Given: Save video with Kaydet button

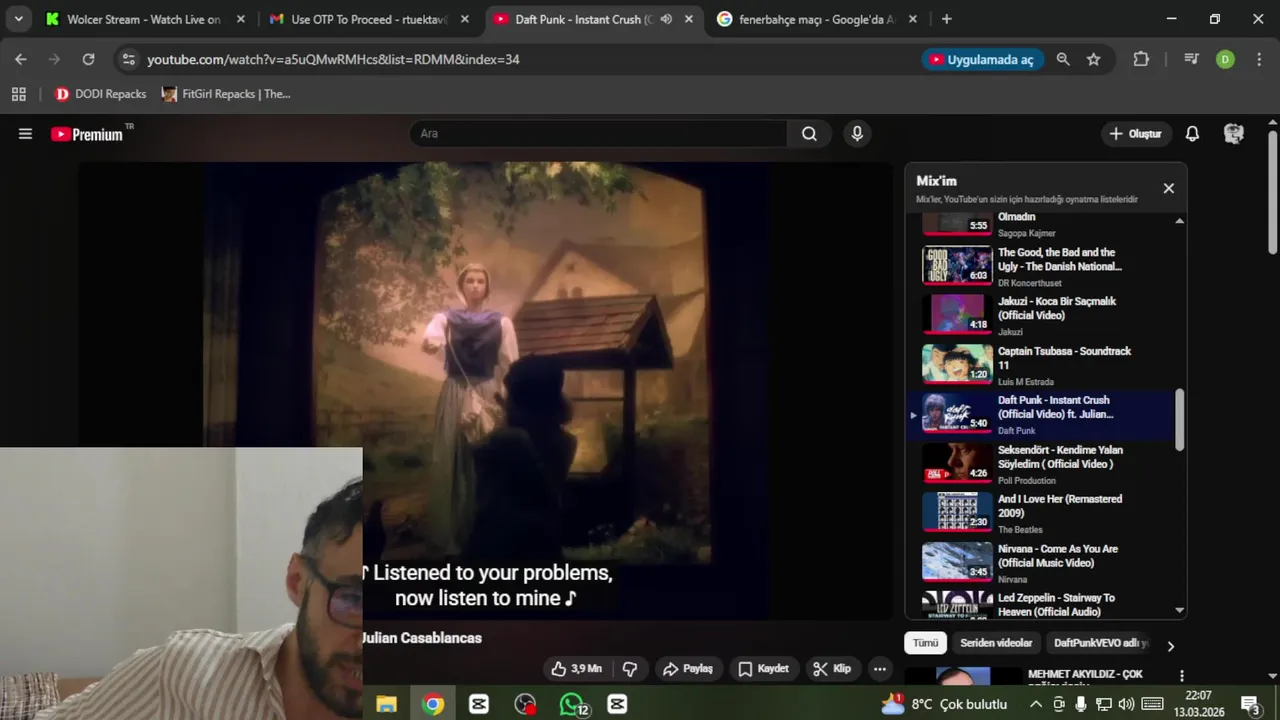Looking at the screenshot, I should click(764, 669).
